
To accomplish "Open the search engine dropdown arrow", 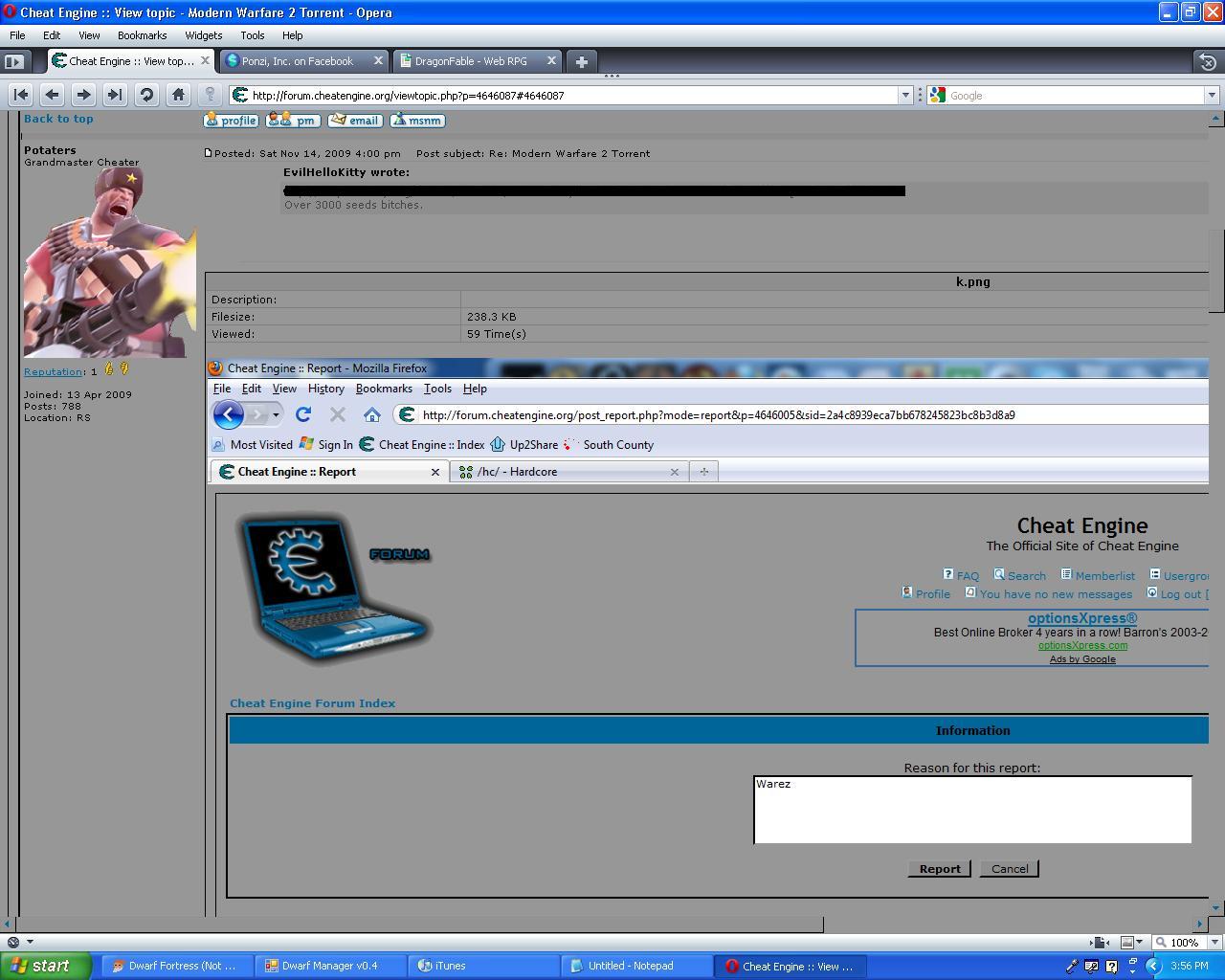I will (x=1211, y=95).
